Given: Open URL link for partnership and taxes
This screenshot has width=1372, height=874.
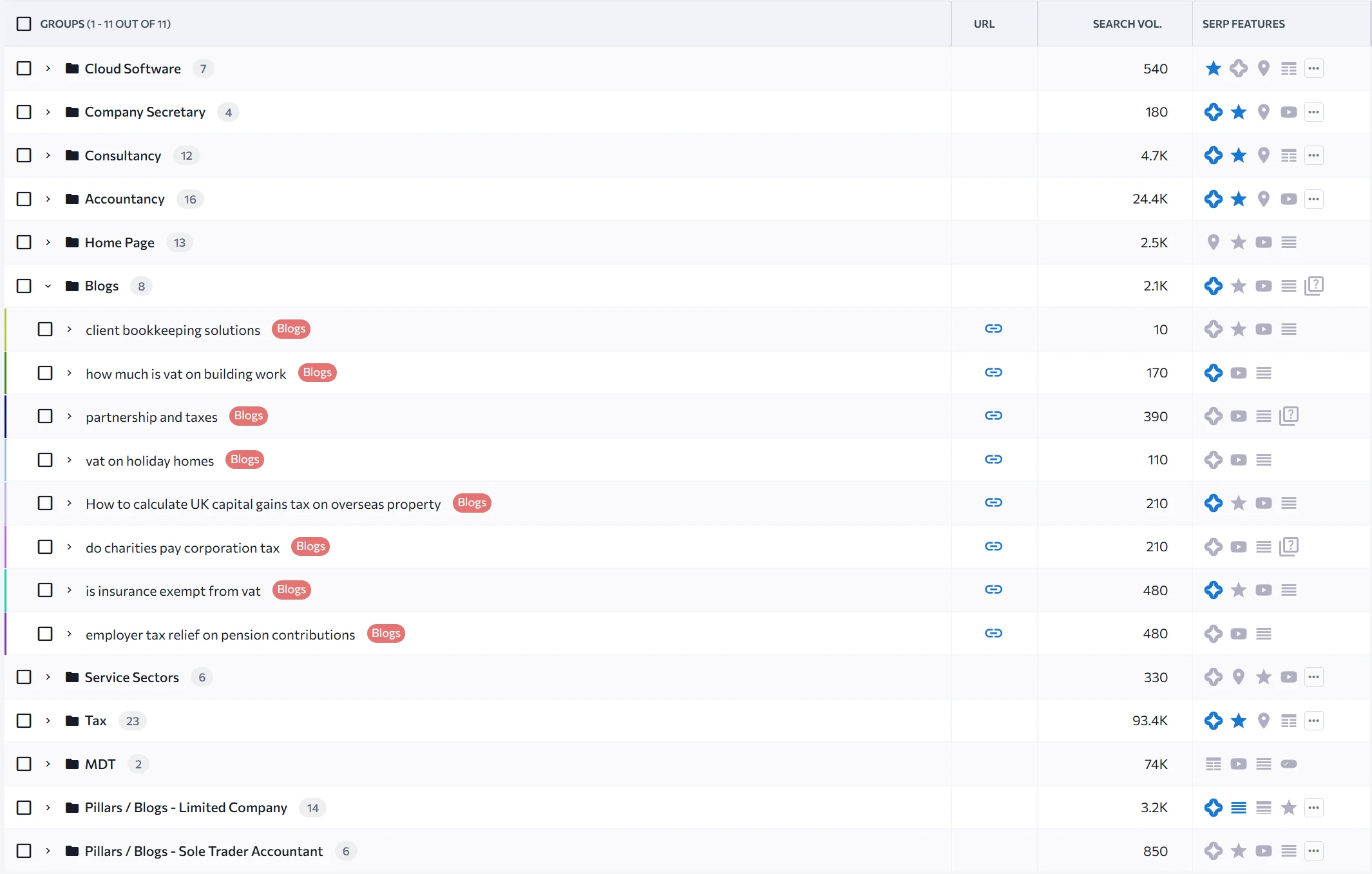Looking at the screenshot, I should pos(993,416).
